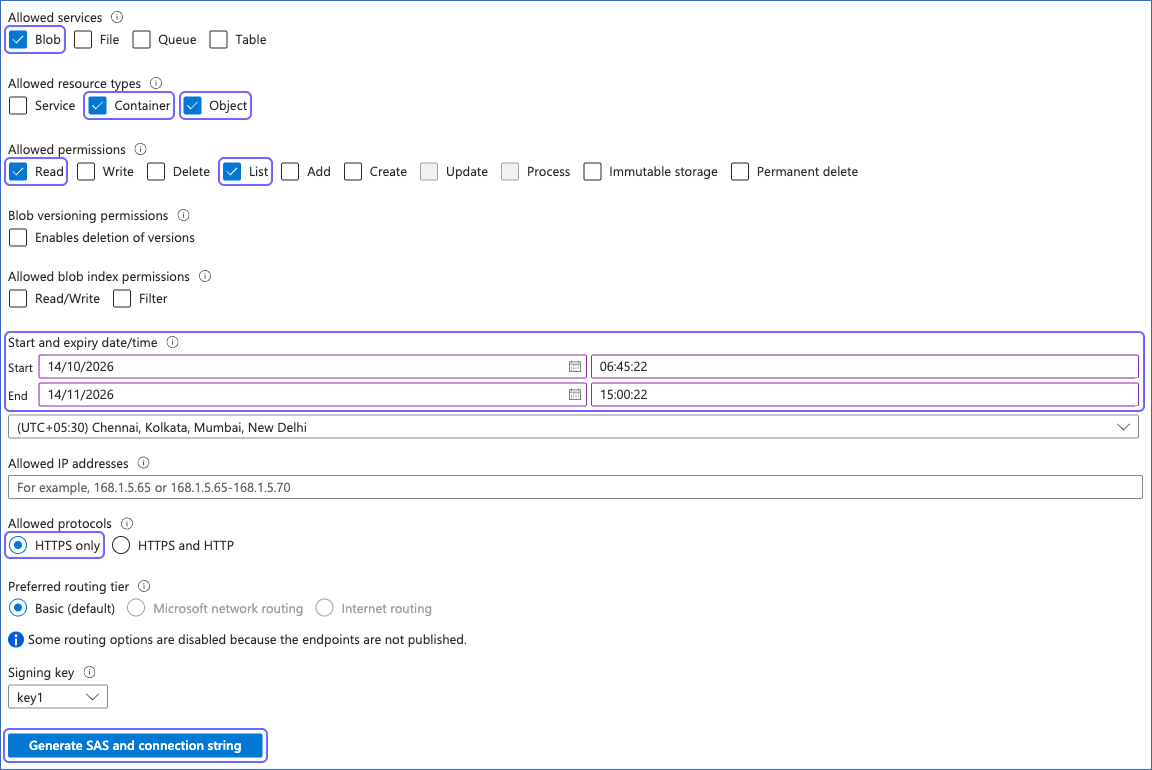Screen dimensions: 1152x770
Task: Open the calendar picker for Start date
Action: click(x=575, y=367)
